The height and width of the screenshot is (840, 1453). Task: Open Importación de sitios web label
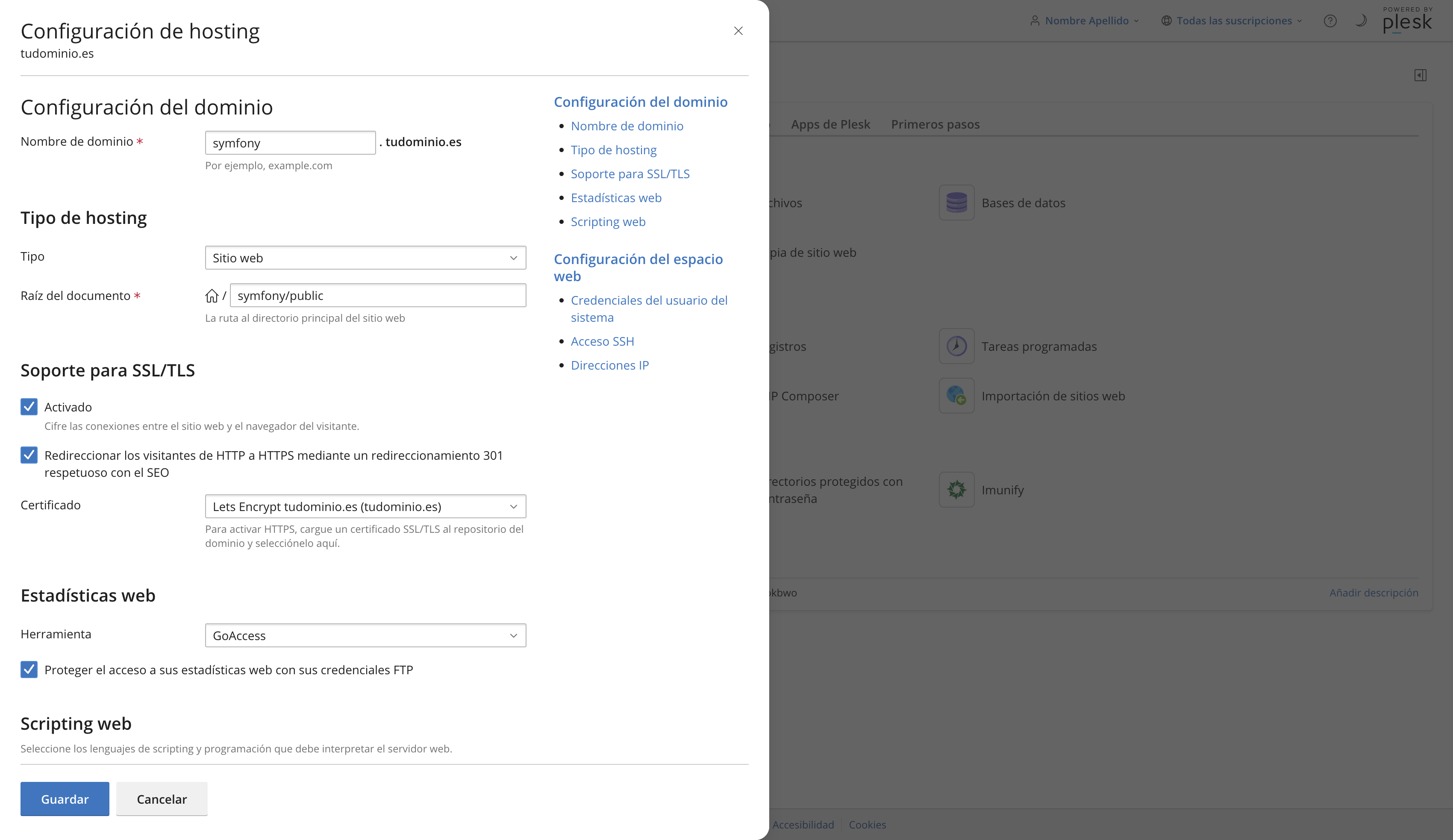pos(1053,396)
